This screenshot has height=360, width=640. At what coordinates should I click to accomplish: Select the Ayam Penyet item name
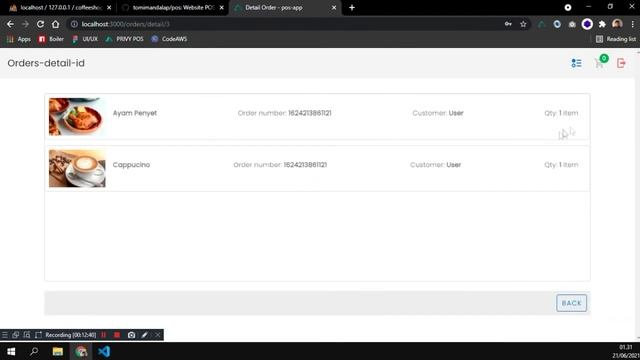click(x=135, y=113)
